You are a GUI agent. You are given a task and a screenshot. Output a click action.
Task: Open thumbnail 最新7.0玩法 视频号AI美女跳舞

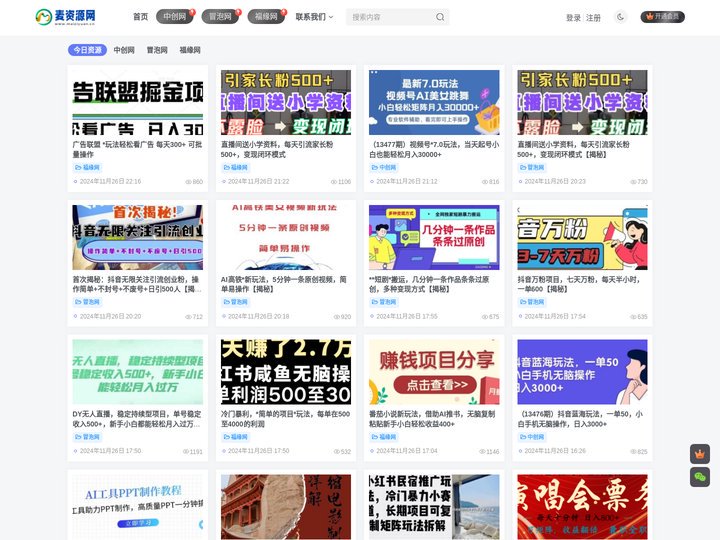[x=434, y=102]
